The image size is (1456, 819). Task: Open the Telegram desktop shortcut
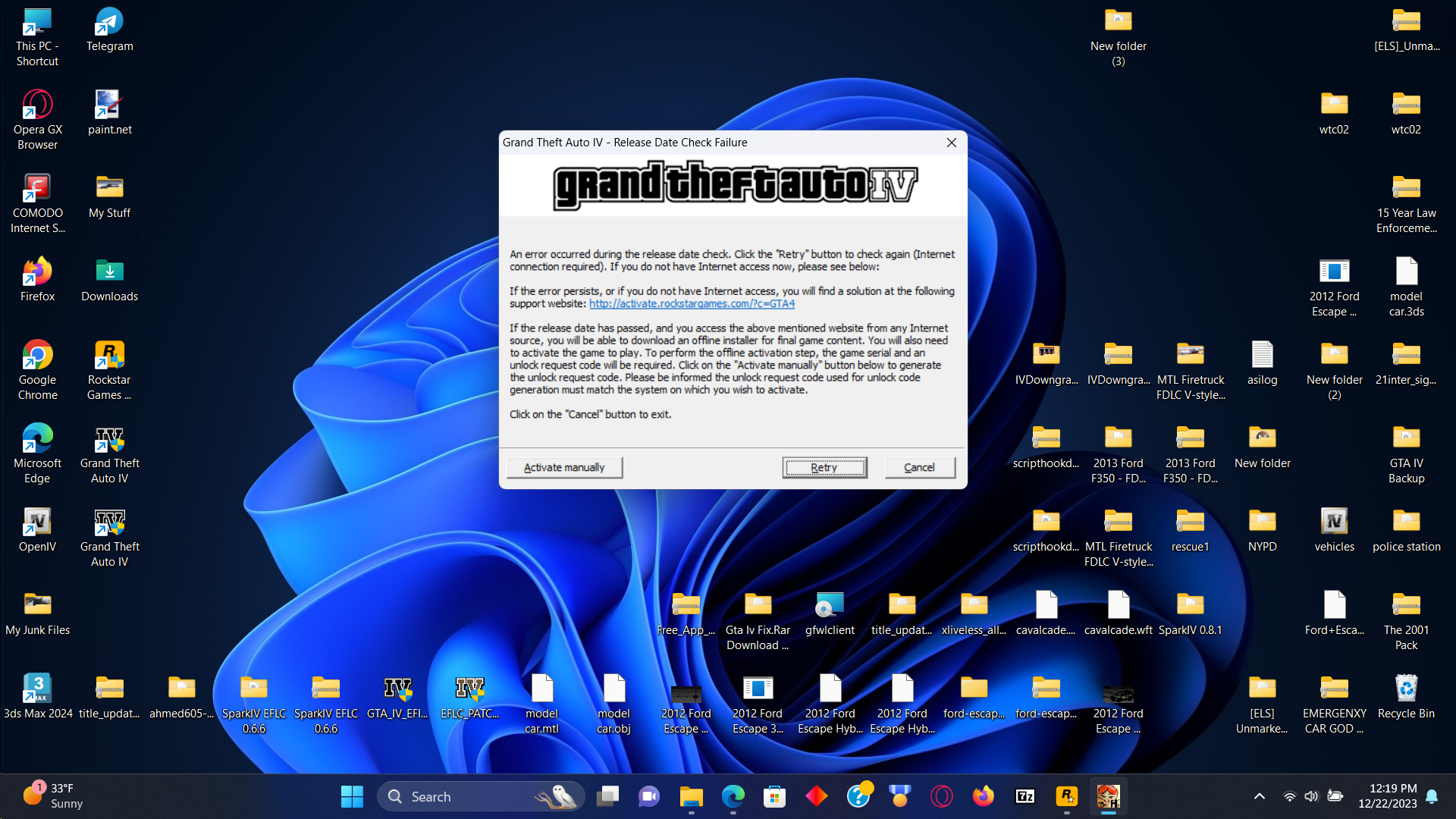tap(109, 22)
